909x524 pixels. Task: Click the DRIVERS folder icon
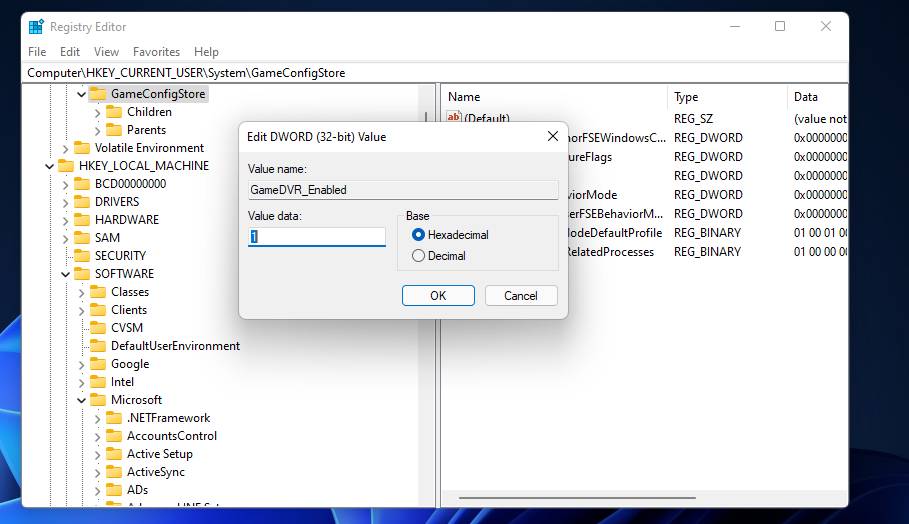[82, 202]
